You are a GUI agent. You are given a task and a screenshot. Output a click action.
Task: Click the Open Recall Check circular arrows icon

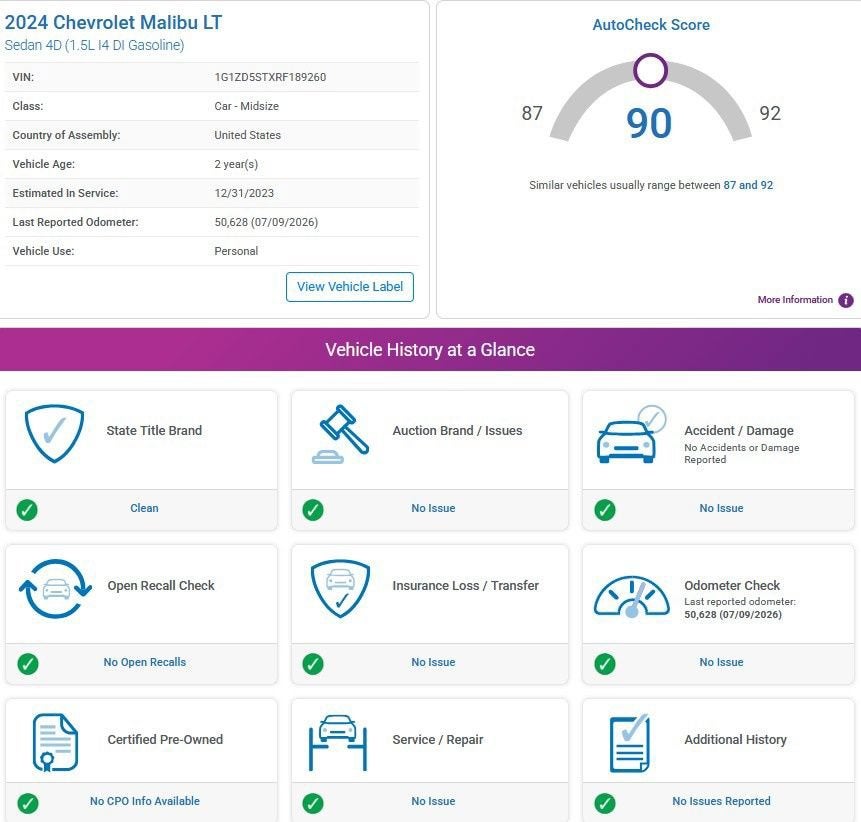[x=55, y=589]
